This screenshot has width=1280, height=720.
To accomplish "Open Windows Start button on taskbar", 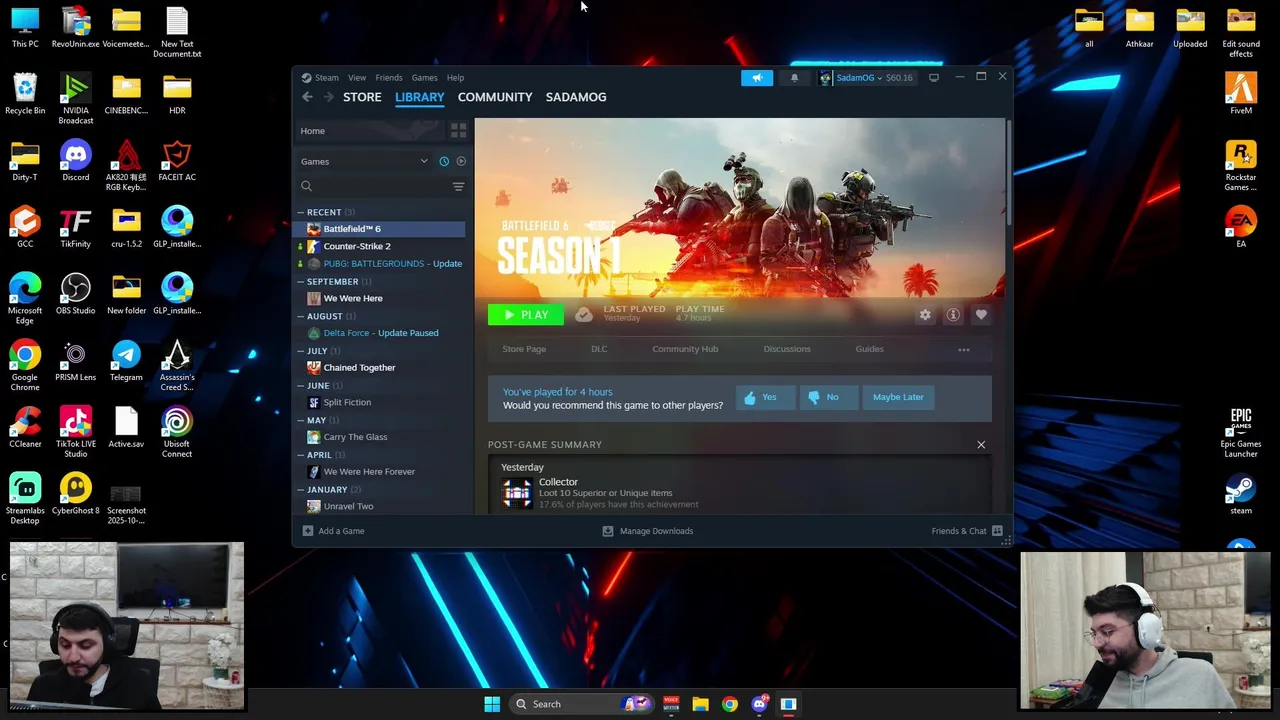I will coord(492,704).
